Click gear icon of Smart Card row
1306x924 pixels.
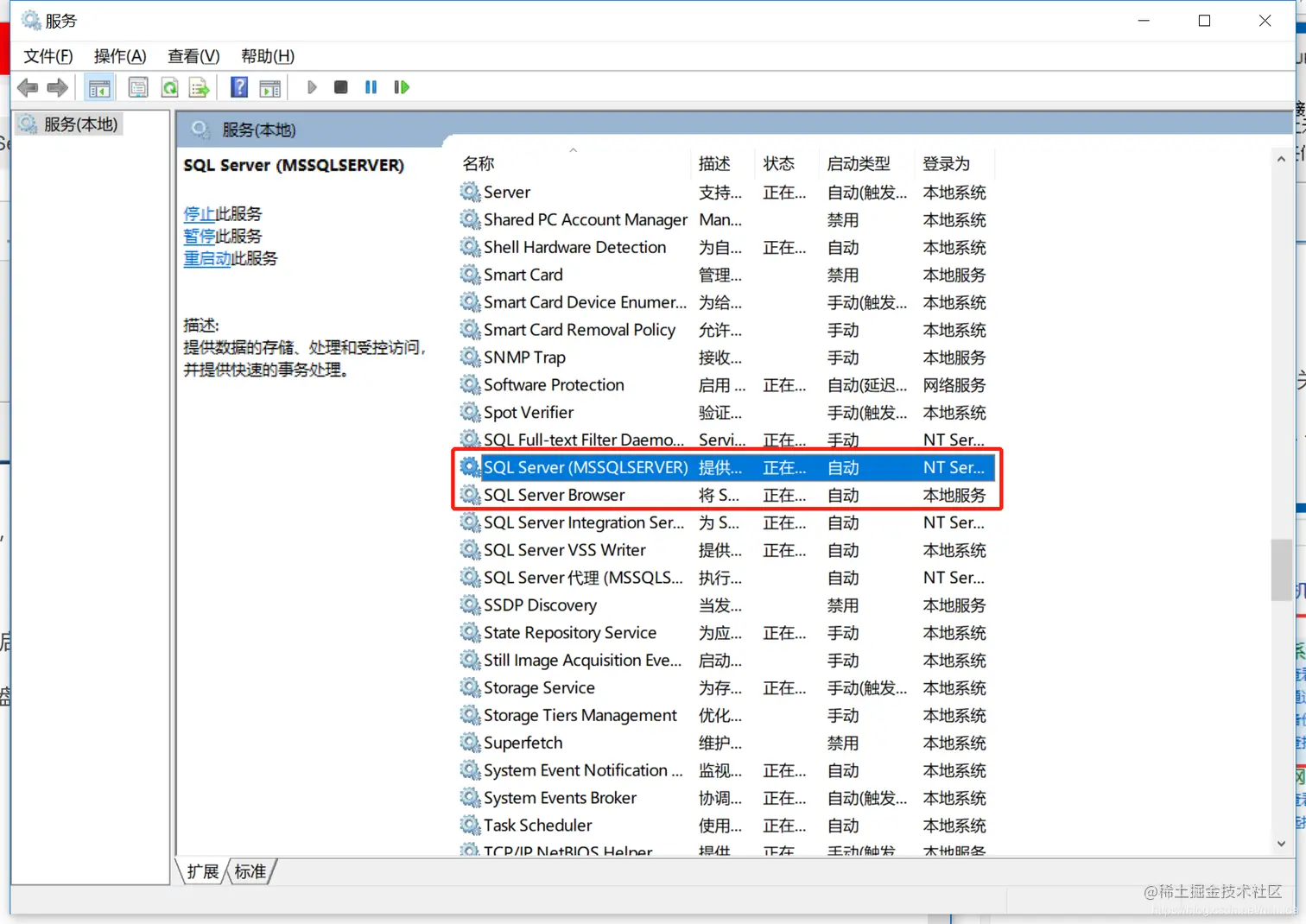(x=470, y=275)
